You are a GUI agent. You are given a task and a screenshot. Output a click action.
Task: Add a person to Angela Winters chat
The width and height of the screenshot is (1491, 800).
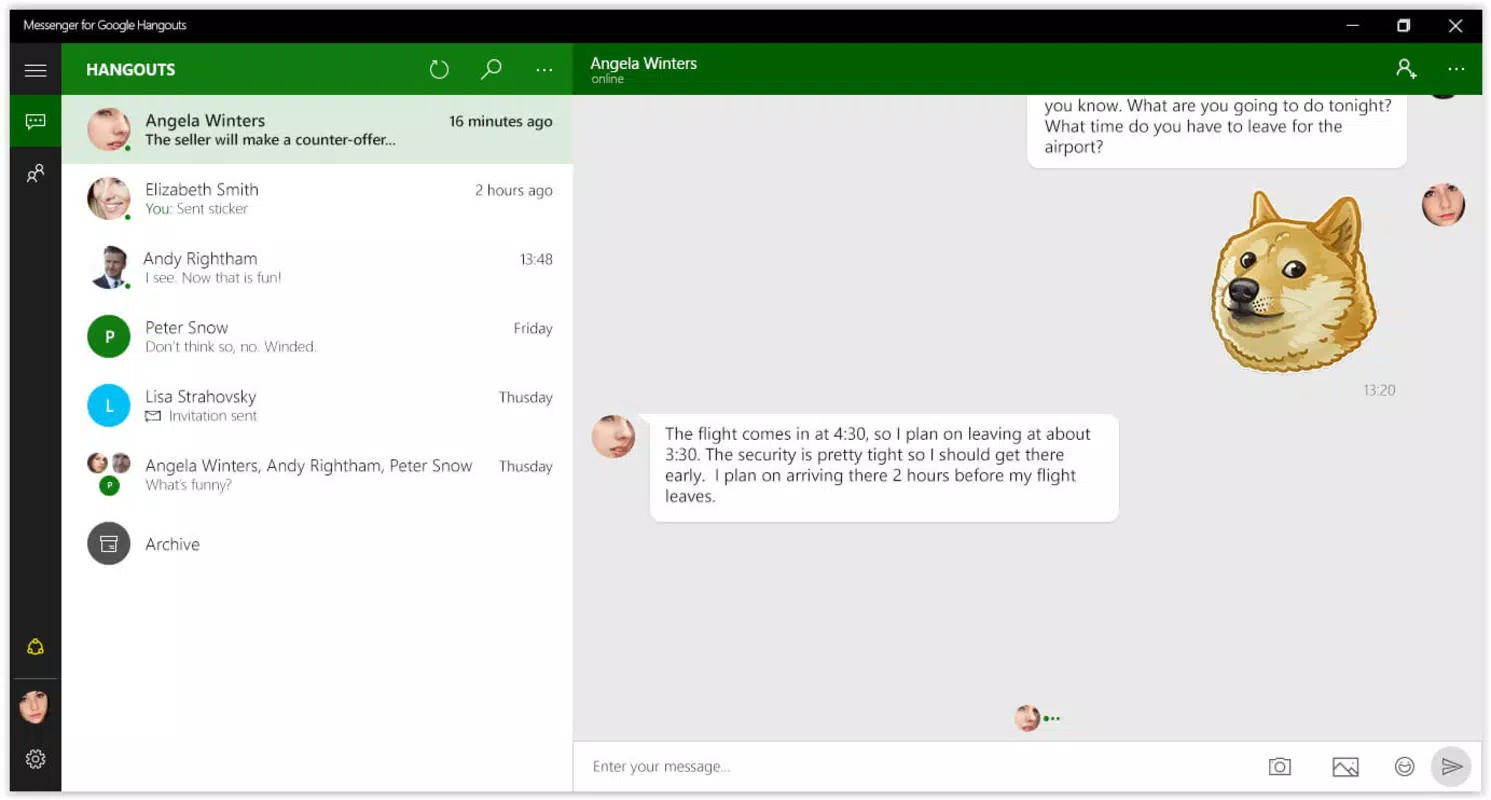(1406, 69)
